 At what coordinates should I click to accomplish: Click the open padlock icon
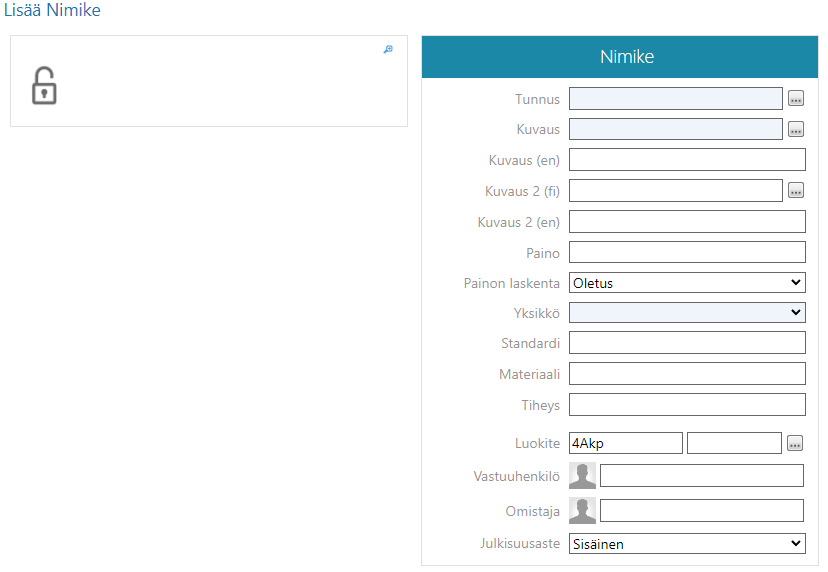point(43,86)
